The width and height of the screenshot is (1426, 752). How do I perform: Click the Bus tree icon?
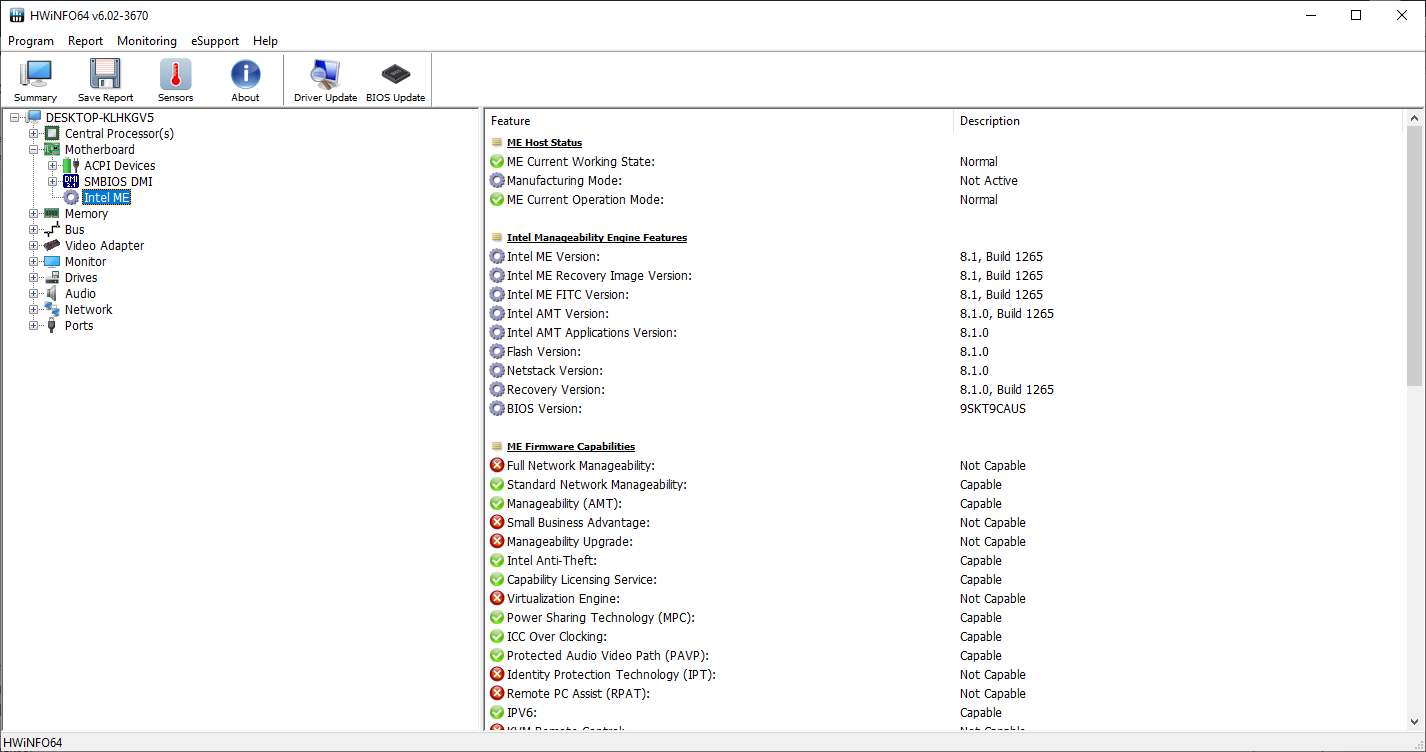[52, 230]
